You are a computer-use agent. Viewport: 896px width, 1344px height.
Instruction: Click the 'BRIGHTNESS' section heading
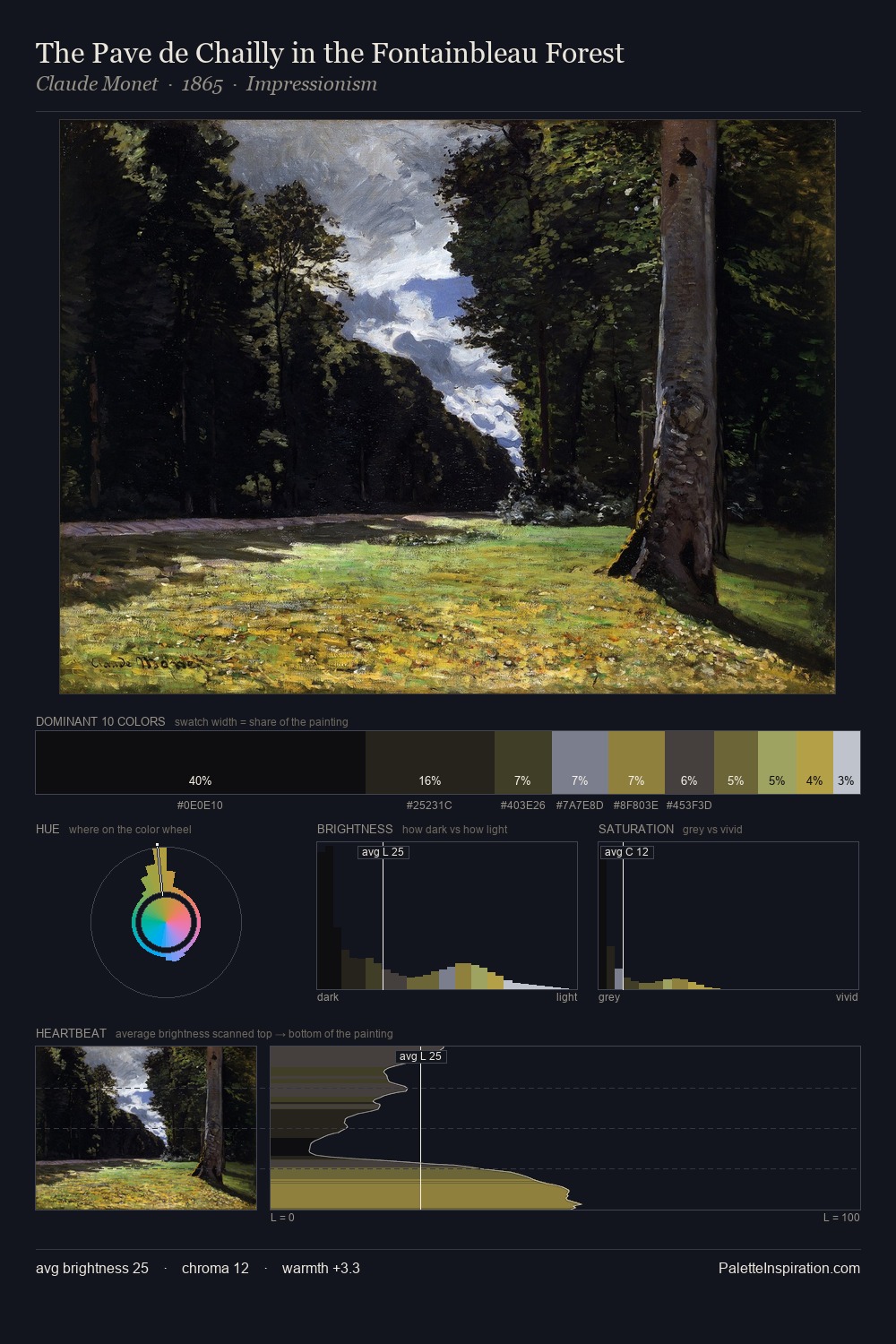tap(355, 829)
